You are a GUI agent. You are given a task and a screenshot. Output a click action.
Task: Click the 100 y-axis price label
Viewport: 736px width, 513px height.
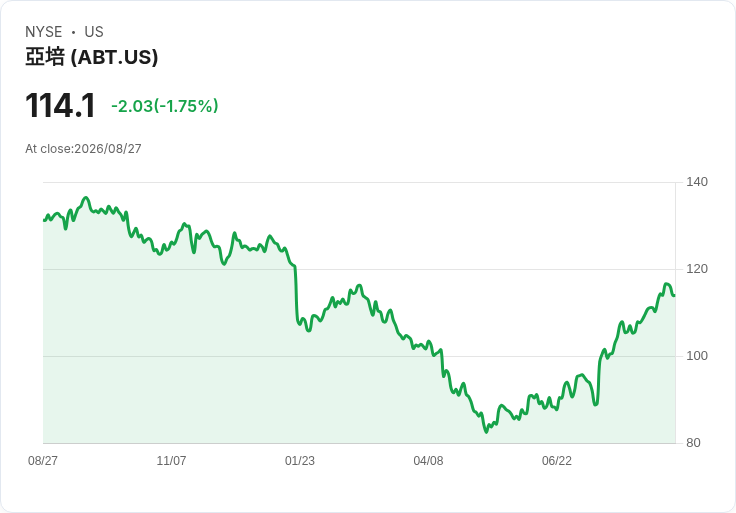(x=697, y=356)
